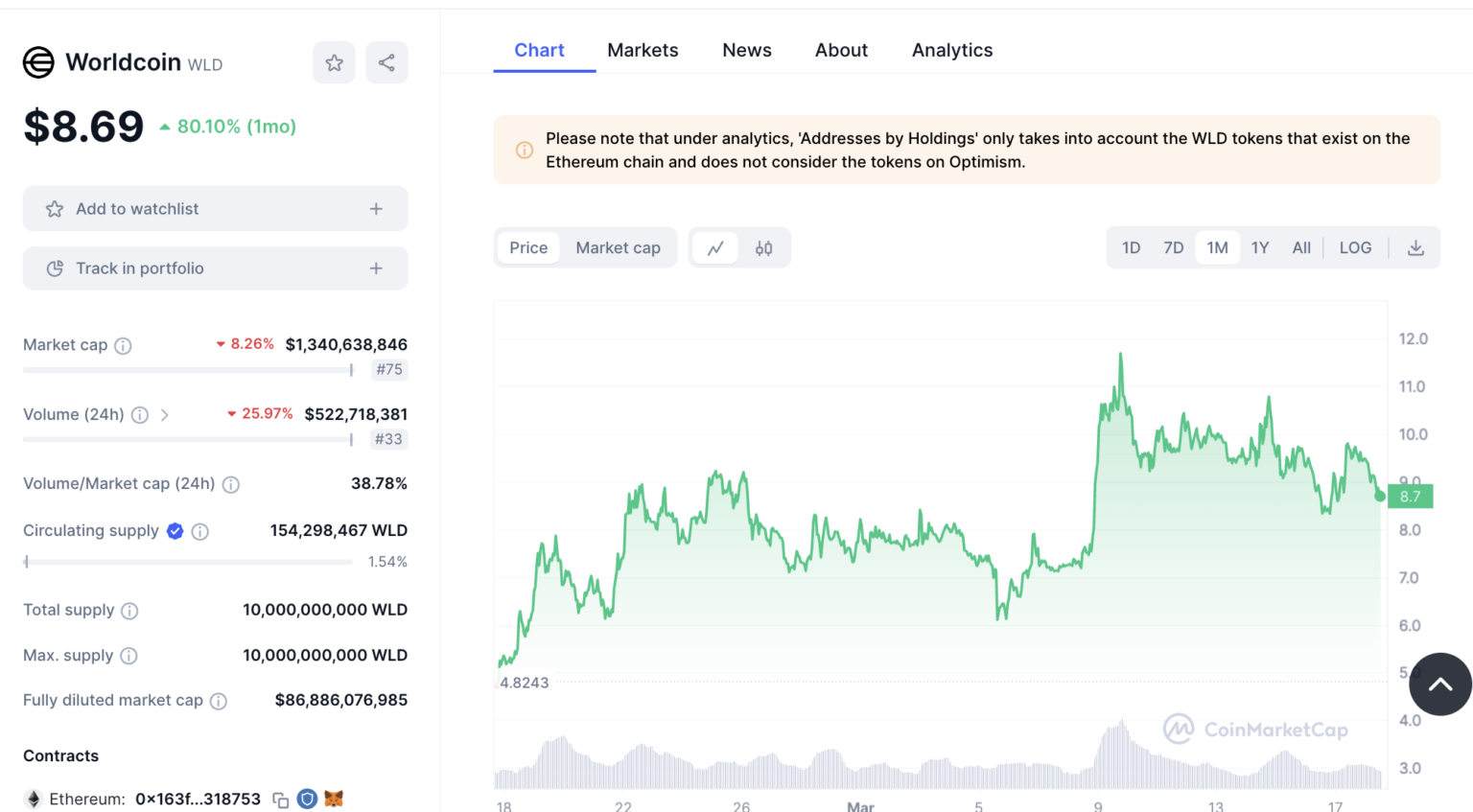The width and height of the screenshot is (1473, 812).
Task: Toggle the LOG scale option
Action: pos(1355,248)
